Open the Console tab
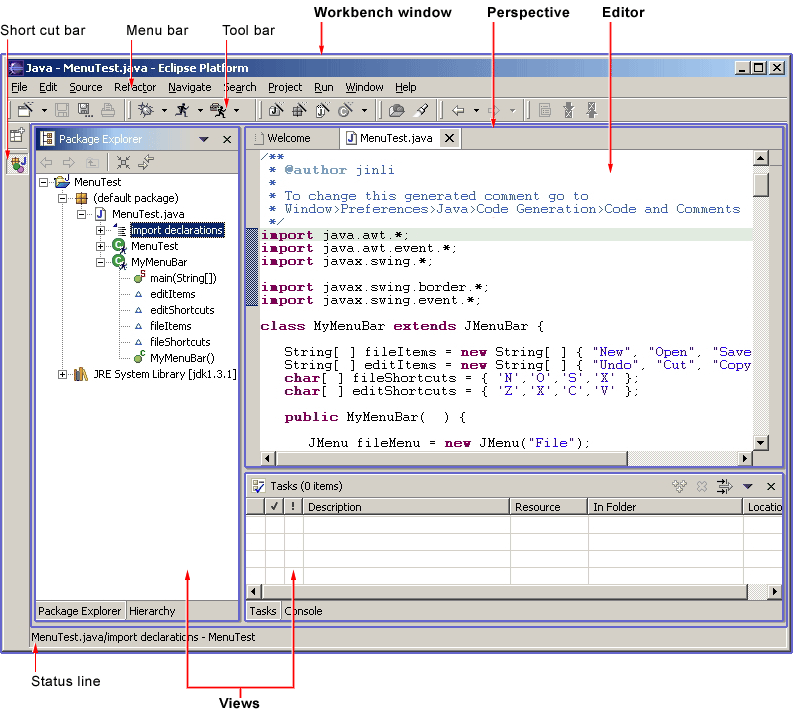This screenshot has width=794, height=713. (x=303, y=611)
